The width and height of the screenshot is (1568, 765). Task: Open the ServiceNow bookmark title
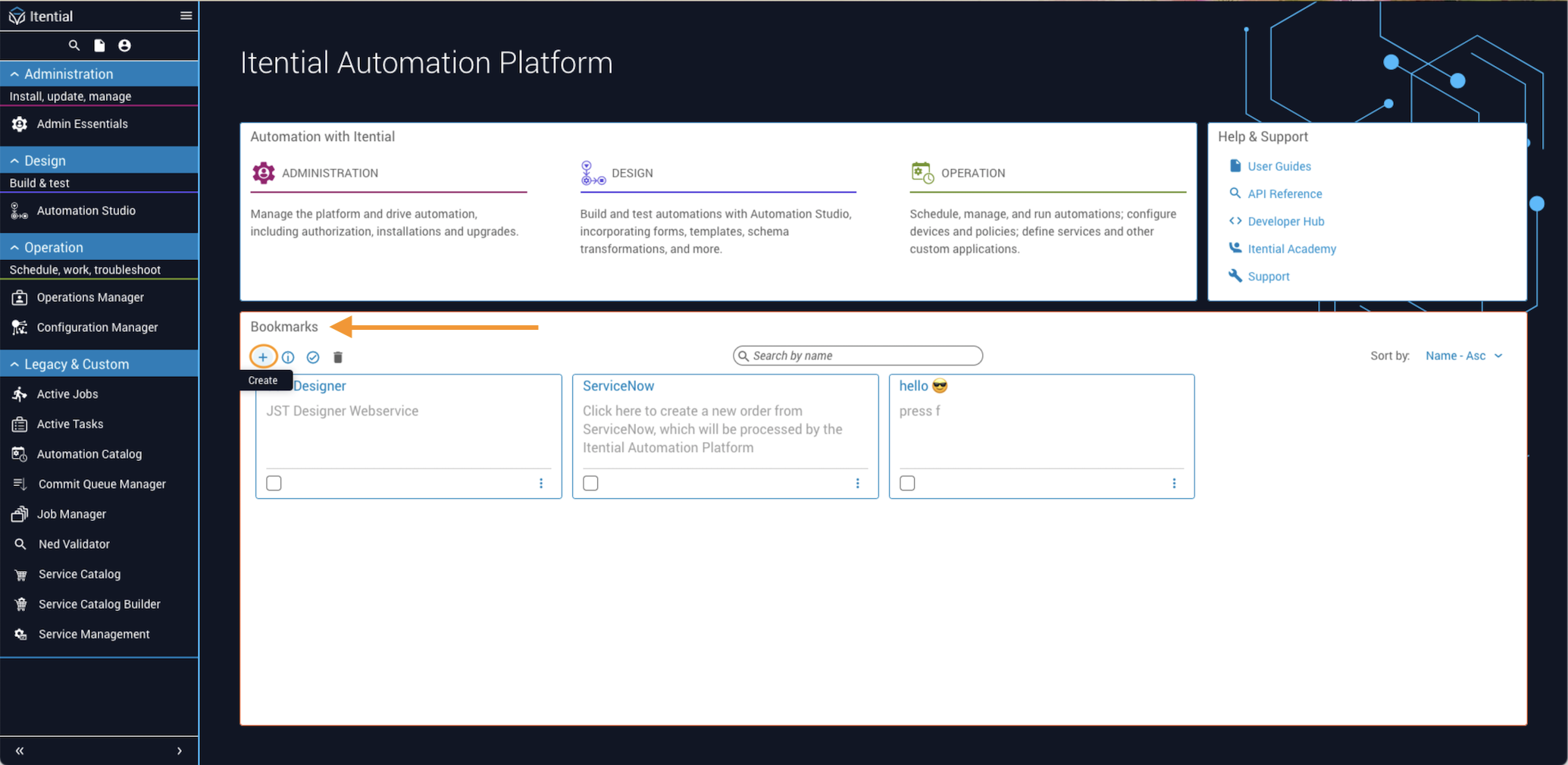click(618, 386)
